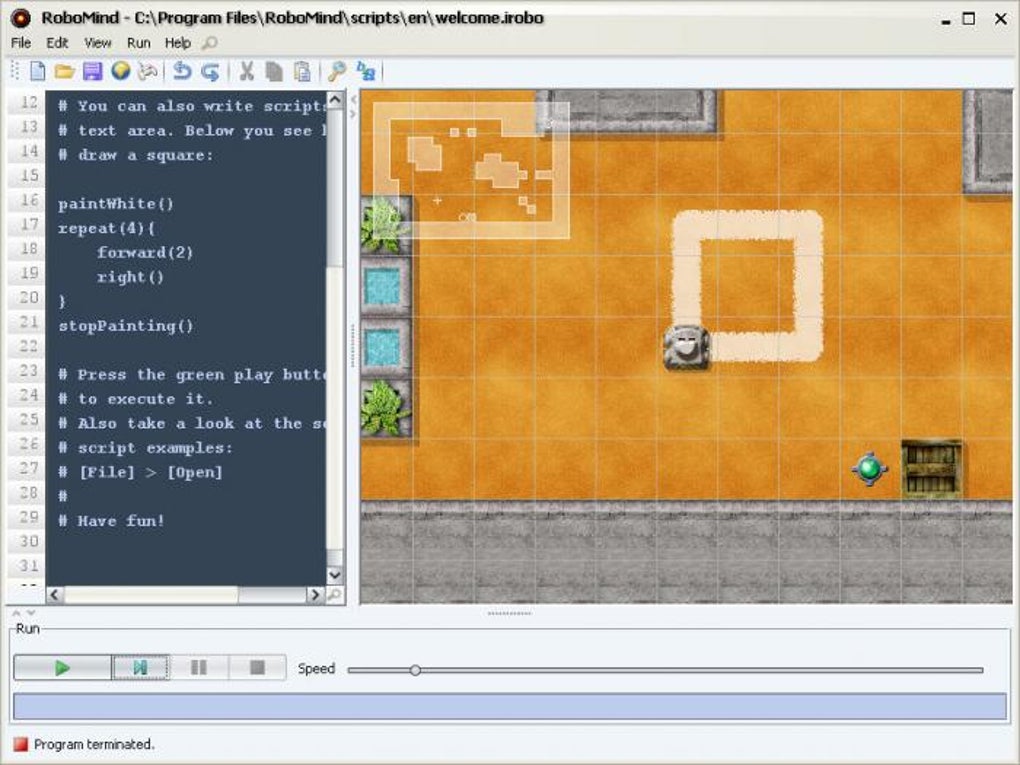
Task: Expand Run panel with down splitter arrow
Action: click(x=31, y=613)
